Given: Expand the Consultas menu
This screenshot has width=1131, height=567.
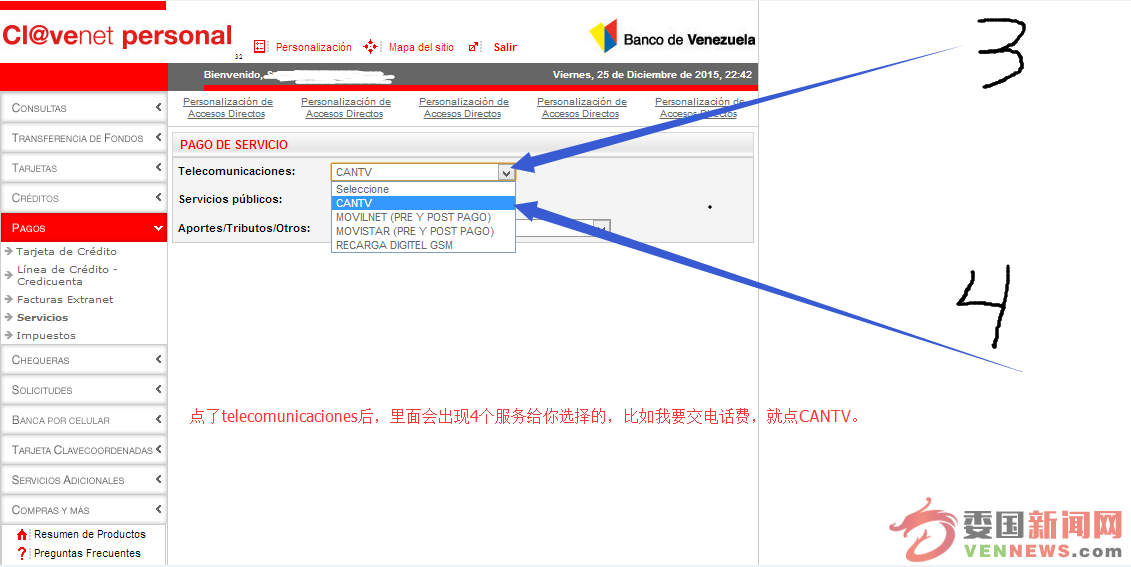Looking at the screenshot, I should pyautogui.click(x=84, y=107).
